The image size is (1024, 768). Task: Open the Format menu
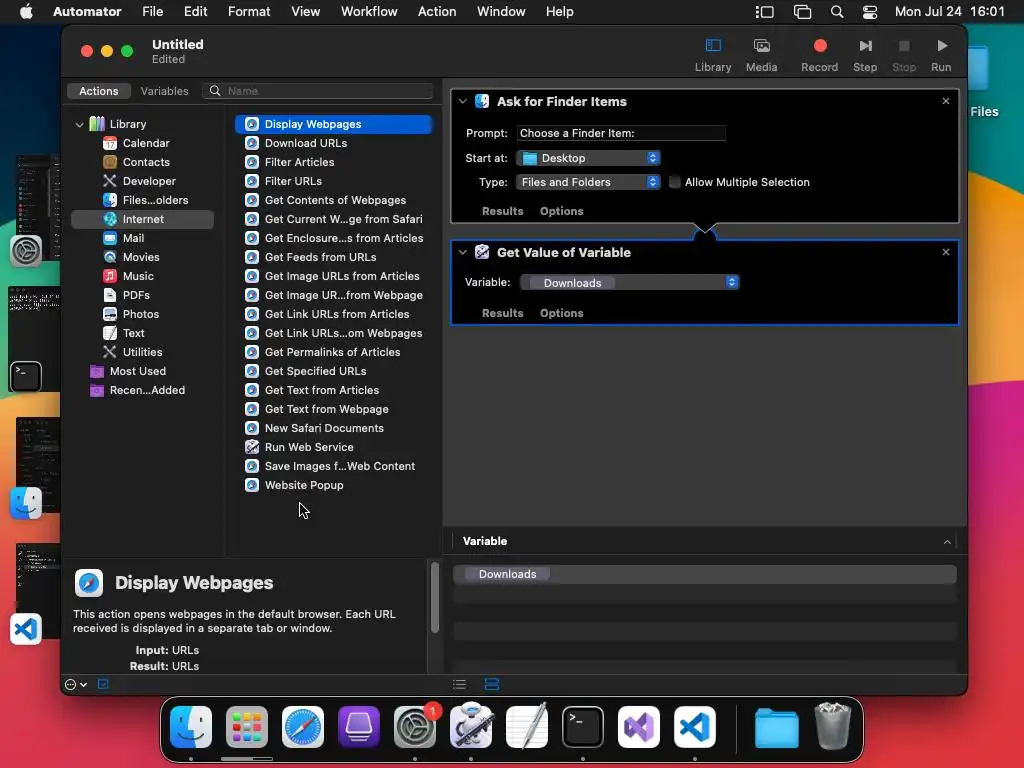[x=249, y=12]
